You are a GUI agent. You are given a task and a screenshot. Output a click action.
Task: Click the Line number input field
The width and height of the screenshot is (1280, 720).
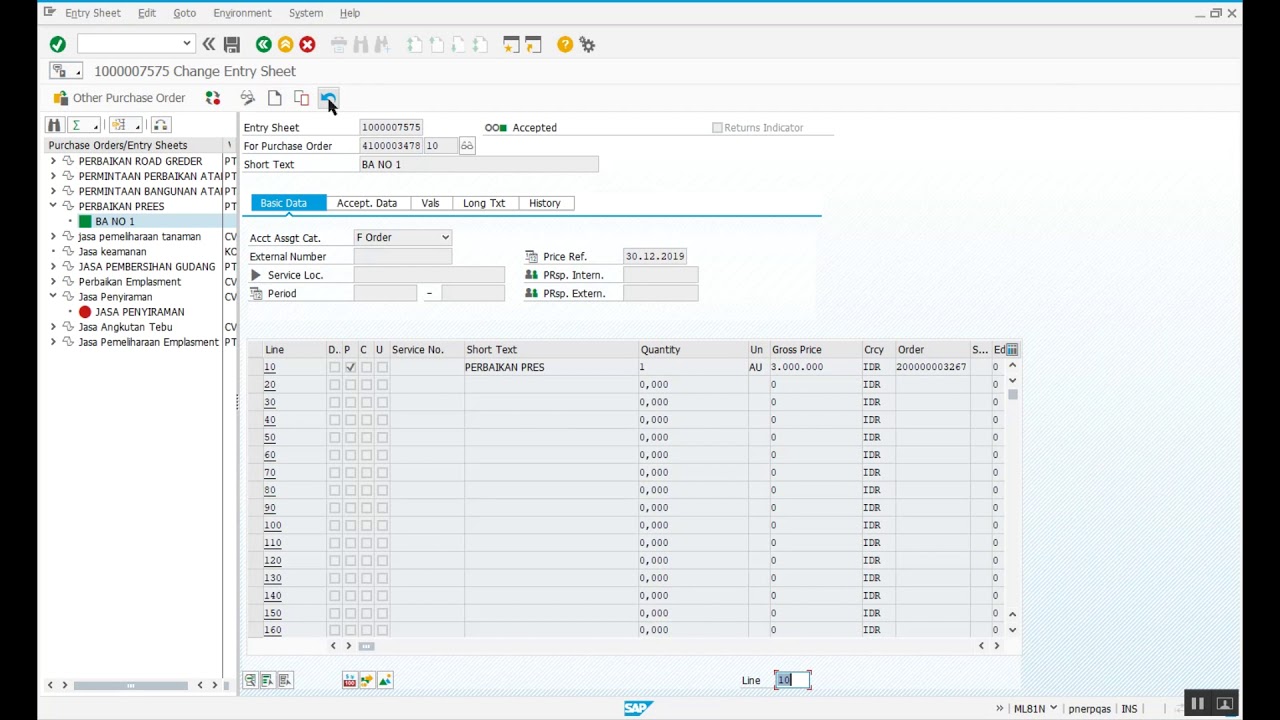point(793,681)
